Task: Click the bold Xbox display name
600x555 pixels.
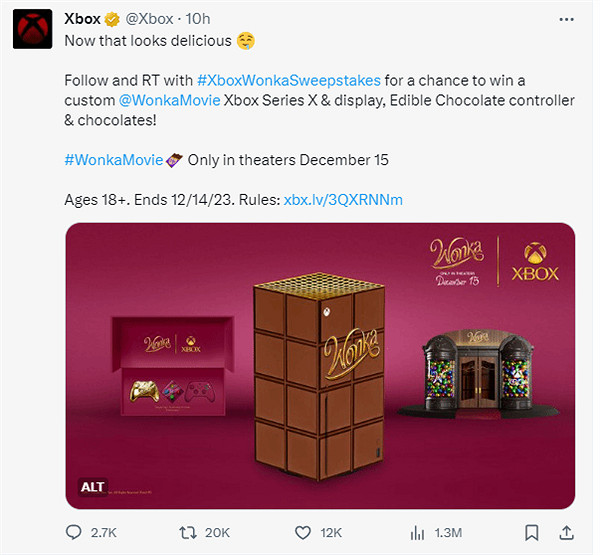Action: click(x=87, y=19)
